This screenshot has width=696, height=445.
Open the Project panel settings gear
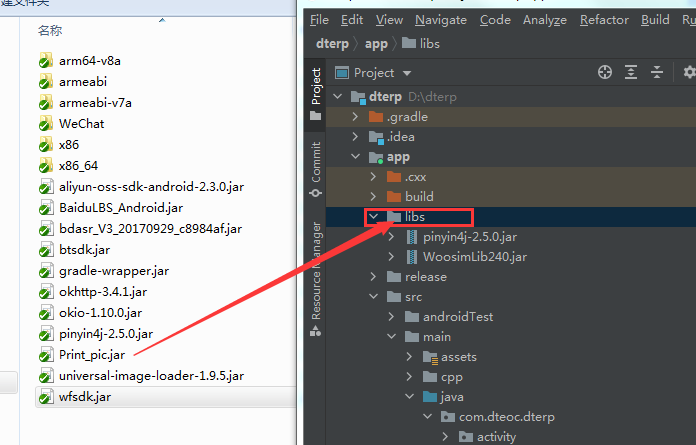coord(688,72)
